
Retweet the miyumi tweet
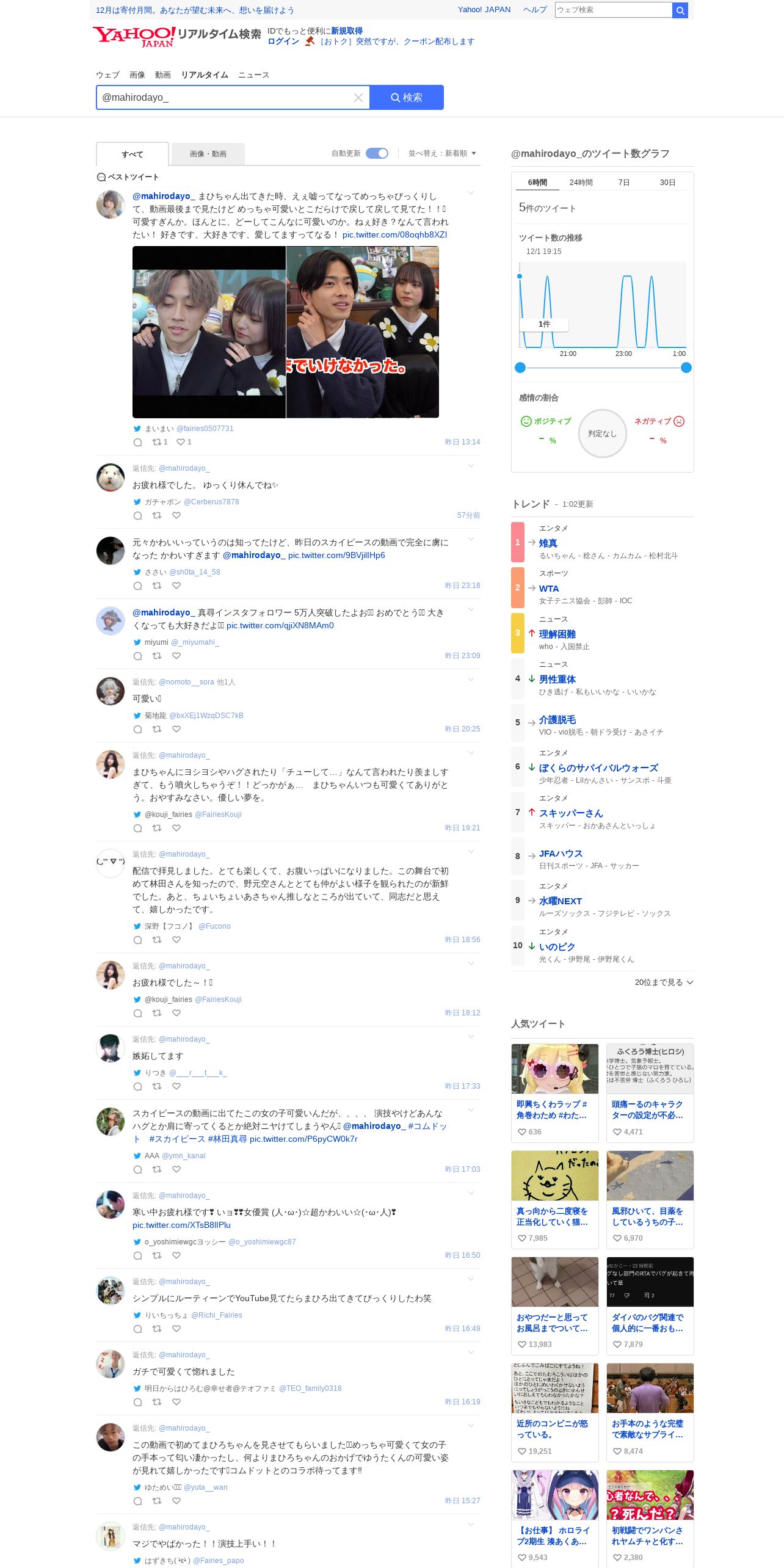coord(157,656)
